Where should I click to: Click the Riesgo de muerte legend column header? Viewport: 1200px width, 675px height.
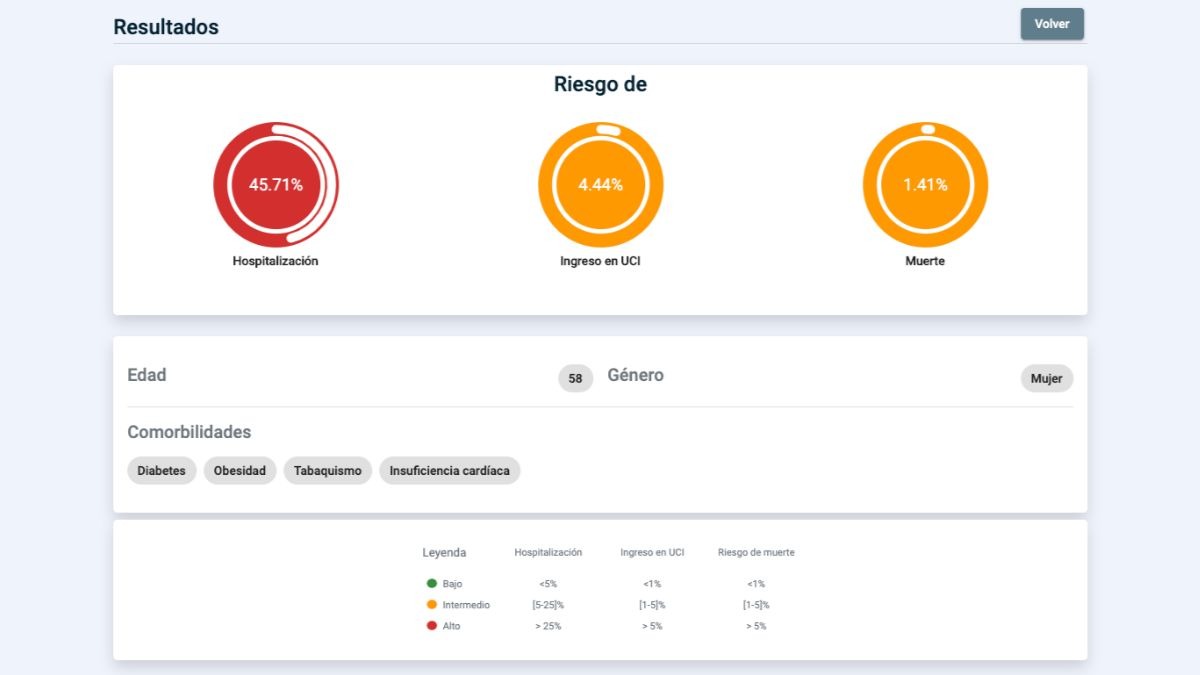click(756, 553)
